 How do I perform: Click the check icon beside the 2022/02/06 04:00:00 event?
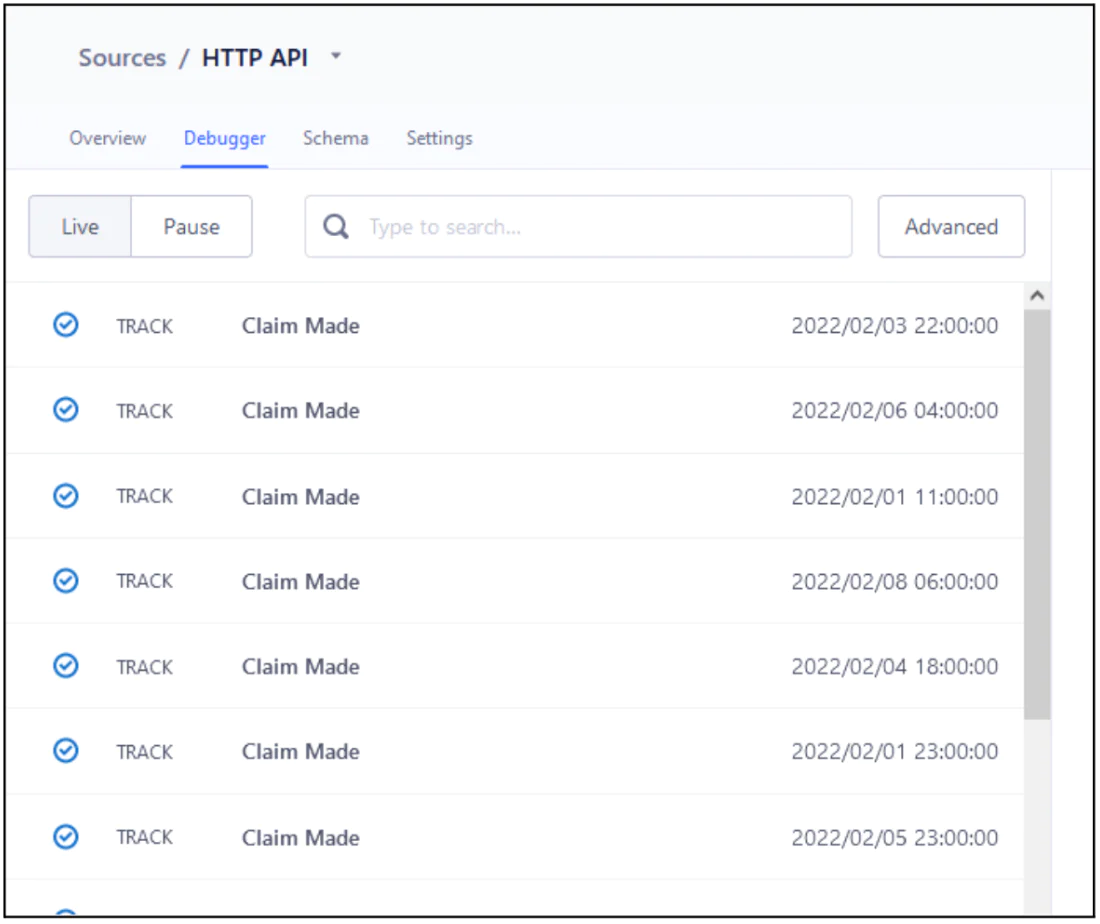66,410
